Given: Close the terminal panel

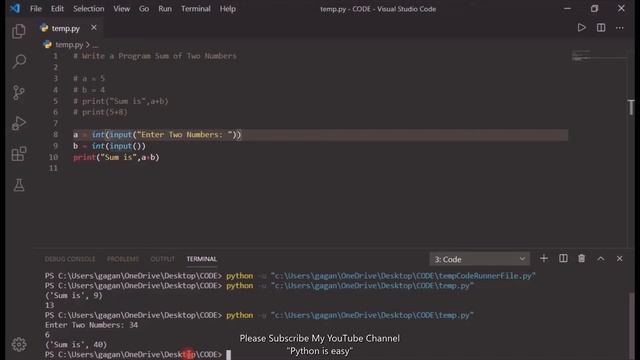Looking at the screenshot, I should tap(620, 259).
